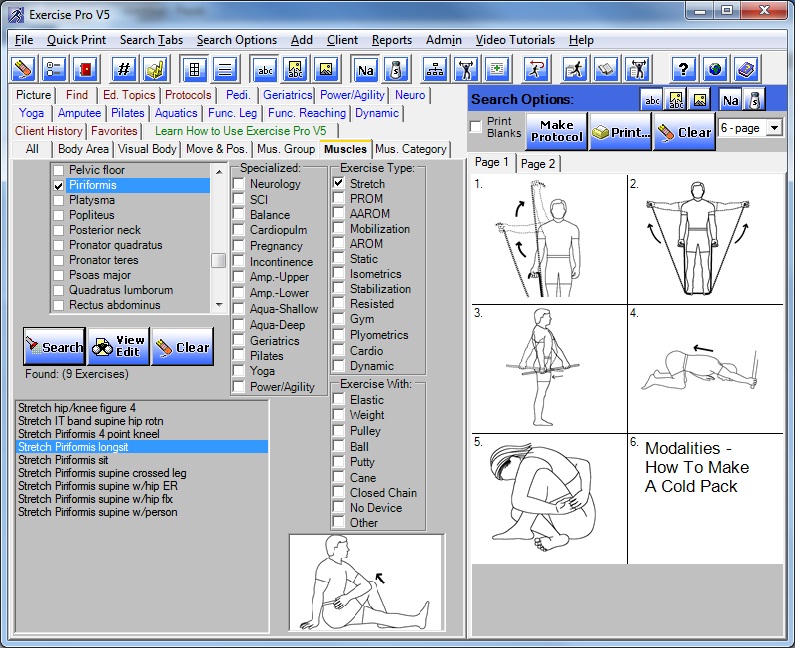Enable the Print Blanks checkbox

pos(476,127)
